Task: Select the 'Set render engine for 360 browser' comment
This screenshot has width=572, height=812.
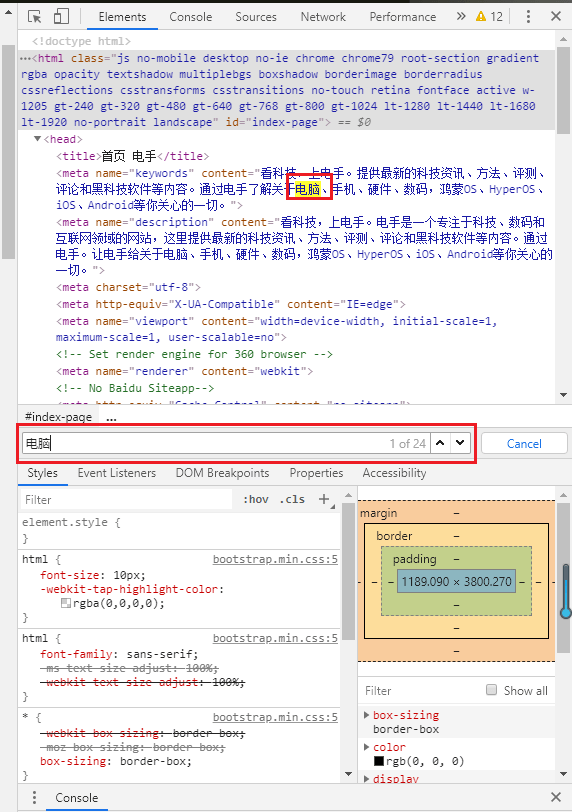Action: coord(194,354)
